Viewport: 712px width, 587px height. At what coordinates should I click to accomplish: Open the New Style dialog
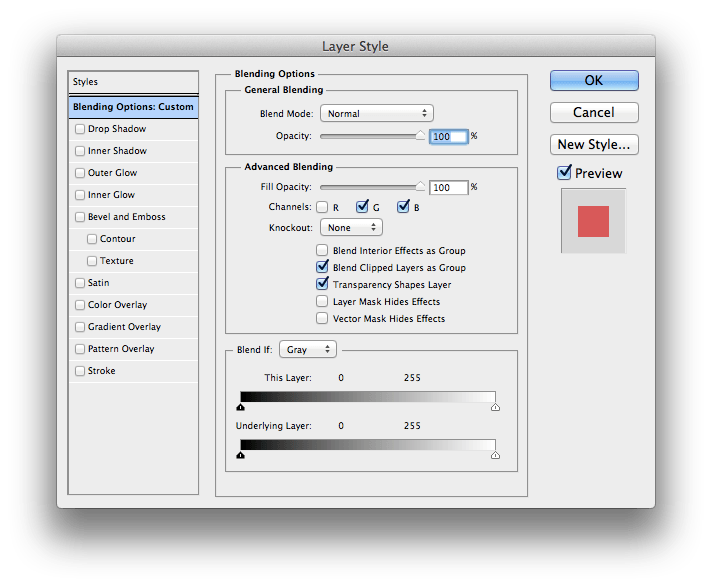594,144
